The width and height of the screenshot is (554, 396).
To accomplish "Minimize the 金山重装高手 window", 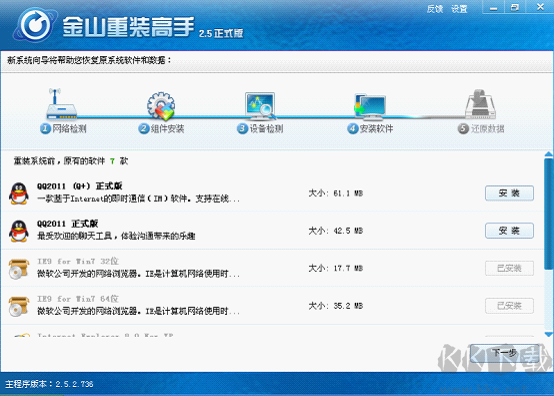I will pos(493,8).
